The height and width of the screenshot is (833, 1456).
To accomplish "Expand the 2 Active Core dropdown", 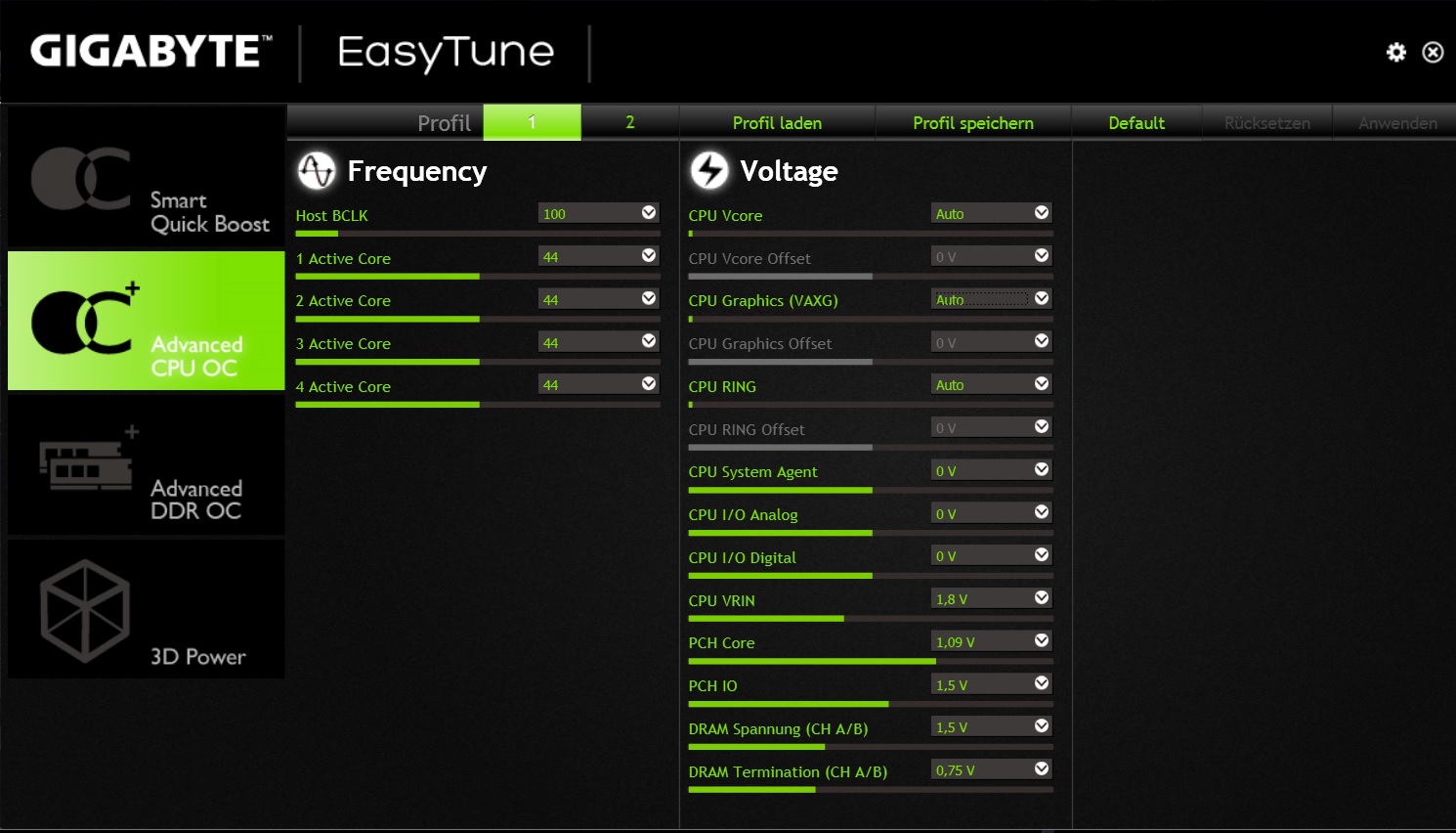I will [x=649, y=298].
